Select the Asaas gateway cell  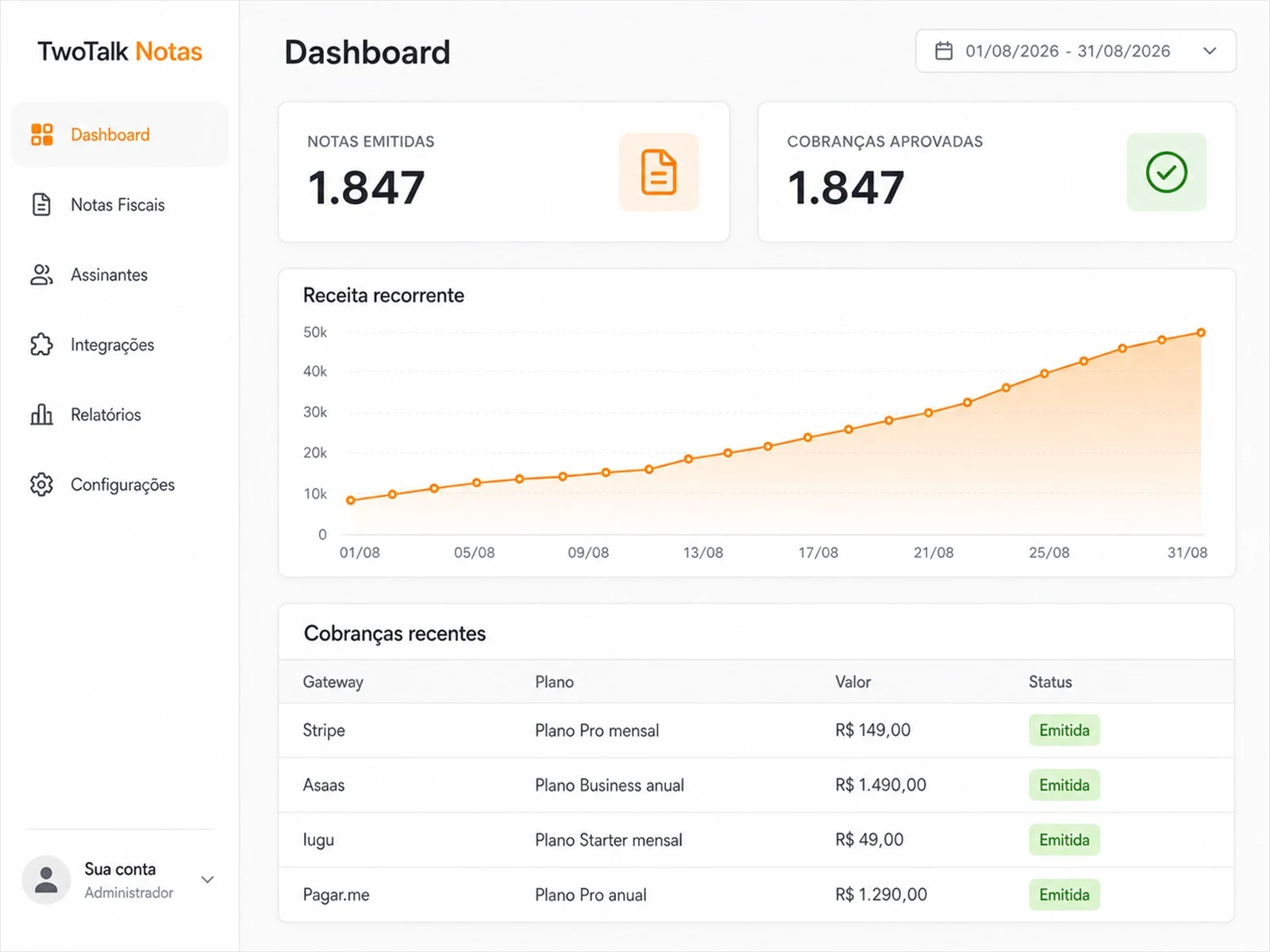[324, 785]
